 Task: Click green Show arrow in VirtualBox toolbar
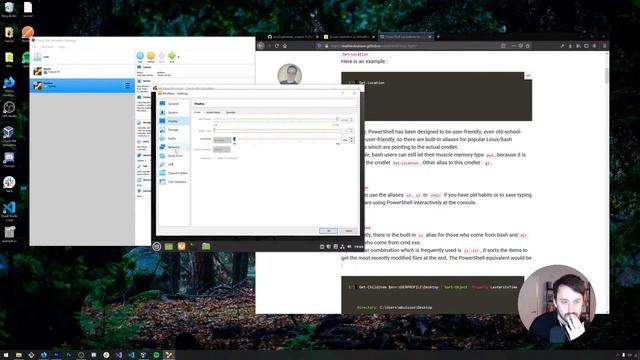click(171, 57)
